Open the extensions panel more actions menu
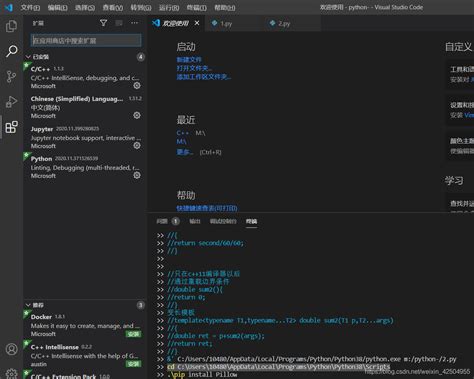The height and width of the screenshot is (379, 474). click(134, 23)
